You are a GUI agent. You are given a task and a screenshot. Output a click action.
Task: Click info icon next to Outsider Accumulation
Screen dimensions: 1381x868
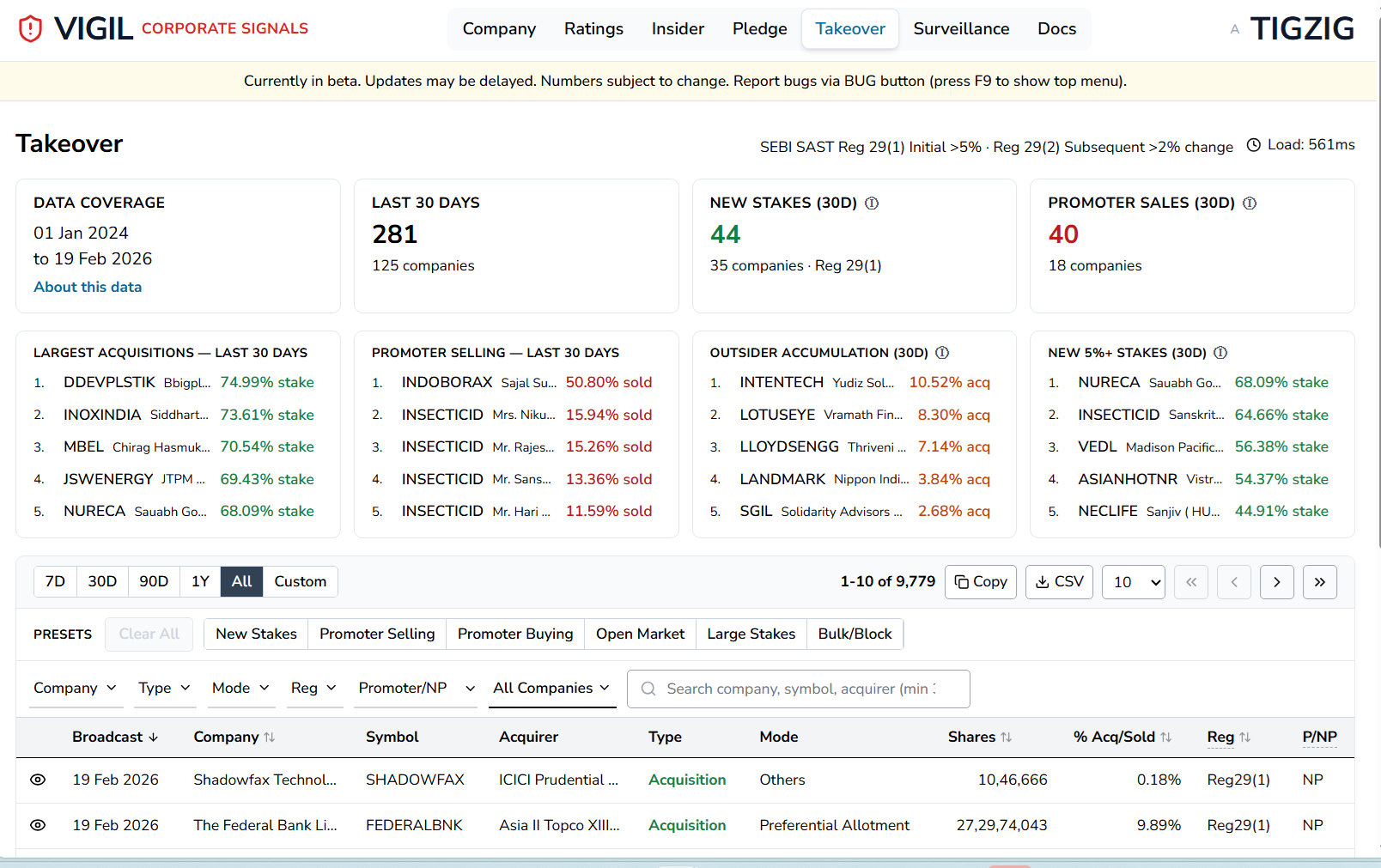pyautogui.click(x=942, y=353)
